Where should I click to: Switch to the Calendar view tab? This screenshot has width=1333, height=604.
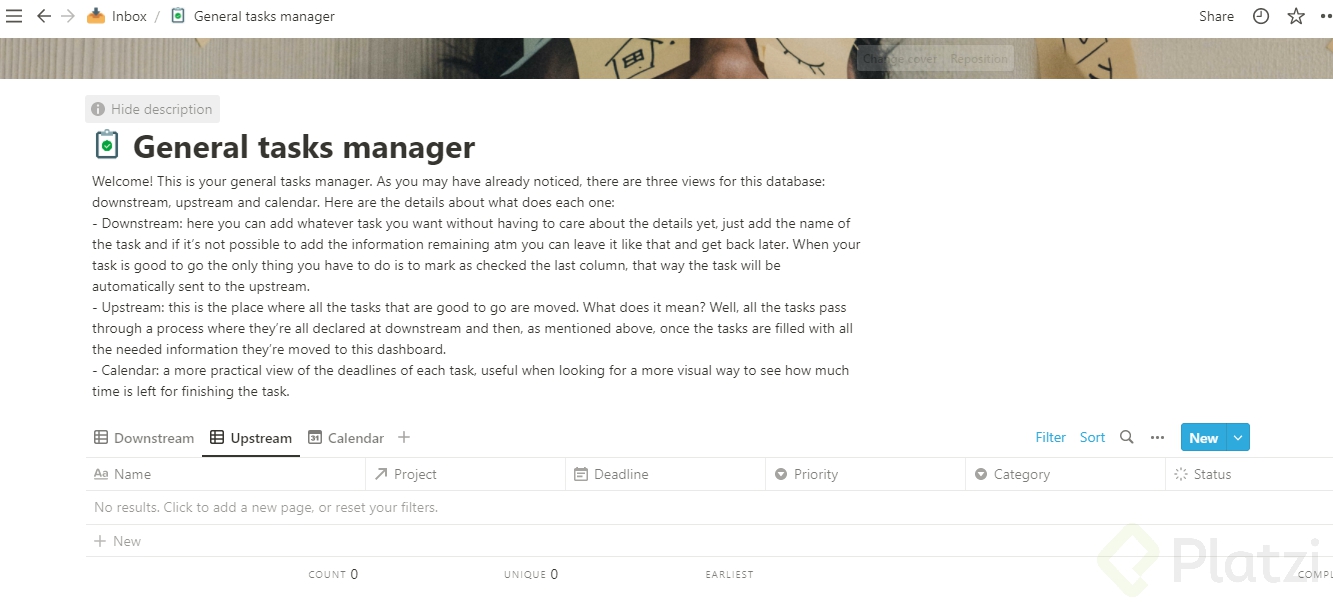coord(346,438)
